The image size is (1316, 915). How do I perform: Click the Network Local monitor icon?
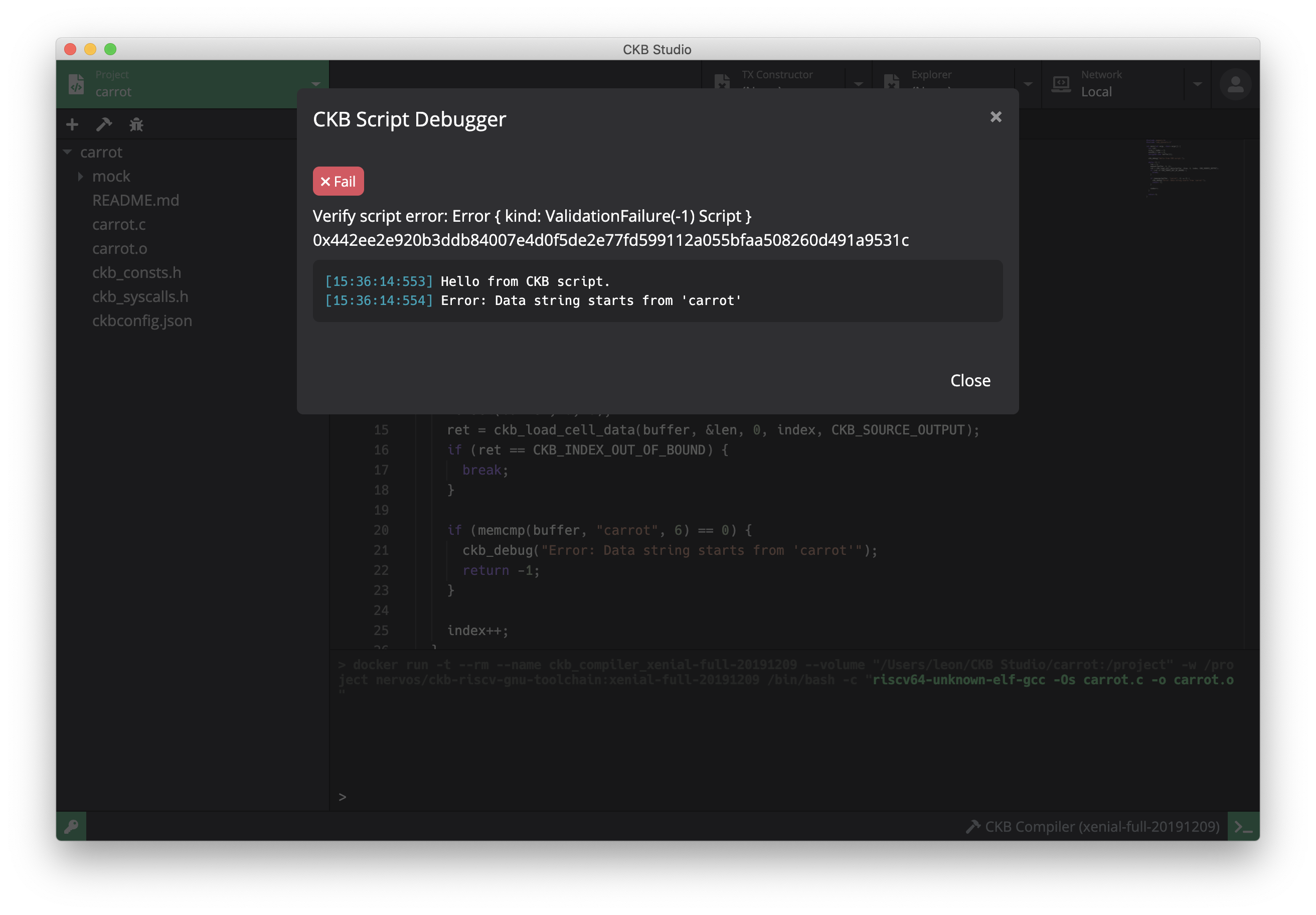click(x=1061, y=84)
